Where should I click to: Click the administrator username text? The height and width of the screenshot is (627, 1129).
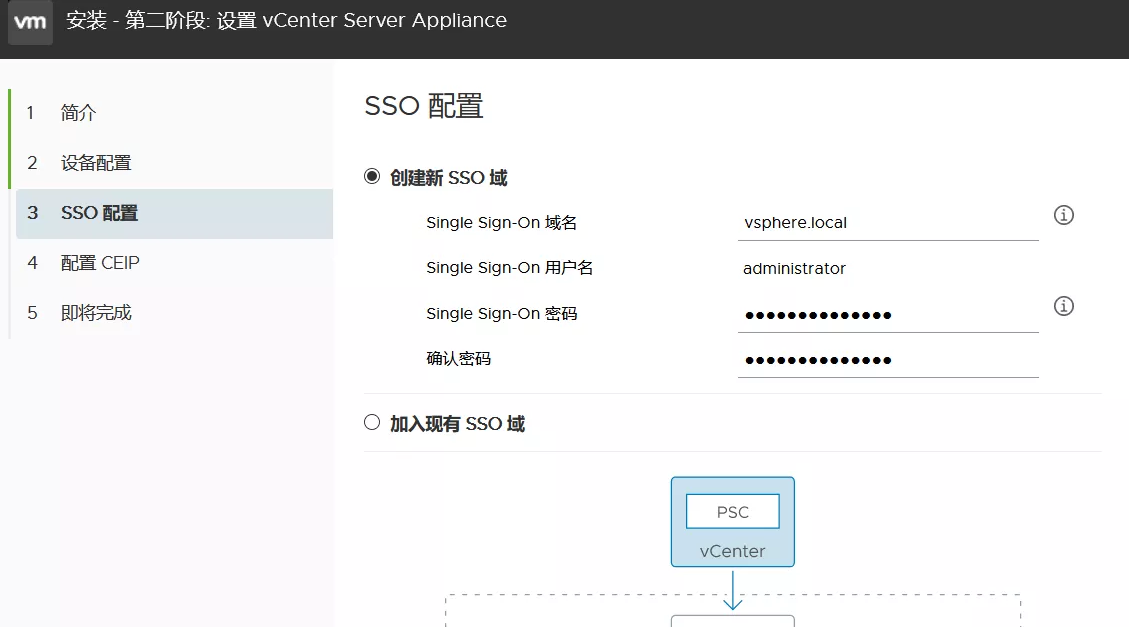tap(794, 269)
